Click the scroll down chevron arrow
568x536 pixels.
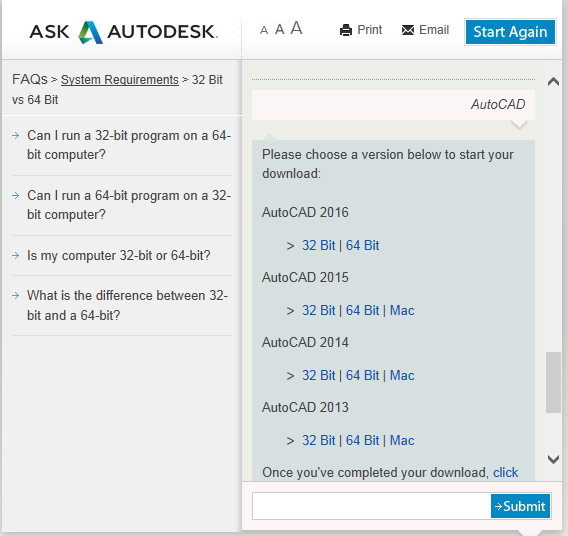pyautogui.click(x=553, y=459)
